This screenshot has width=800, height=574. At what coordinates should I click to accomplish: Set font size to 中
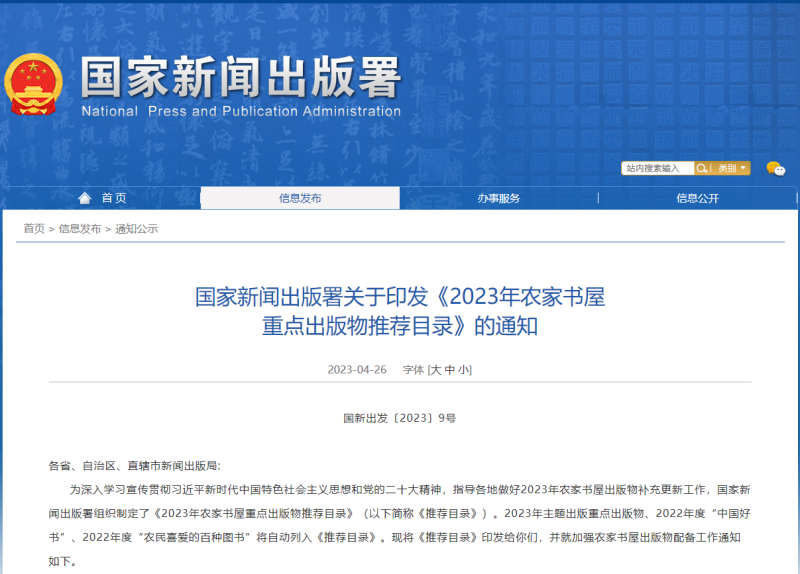[449, 370]
